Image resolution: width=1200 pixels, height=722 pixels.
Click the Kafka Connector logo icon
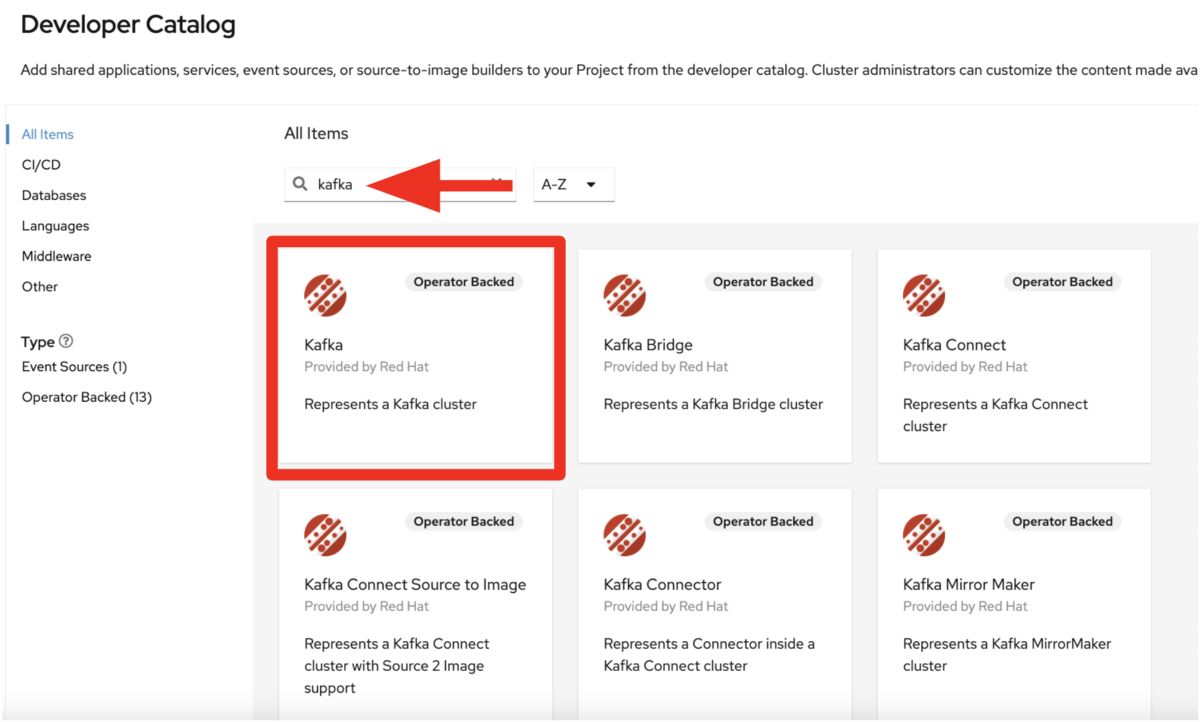click(x=625, y=535)
